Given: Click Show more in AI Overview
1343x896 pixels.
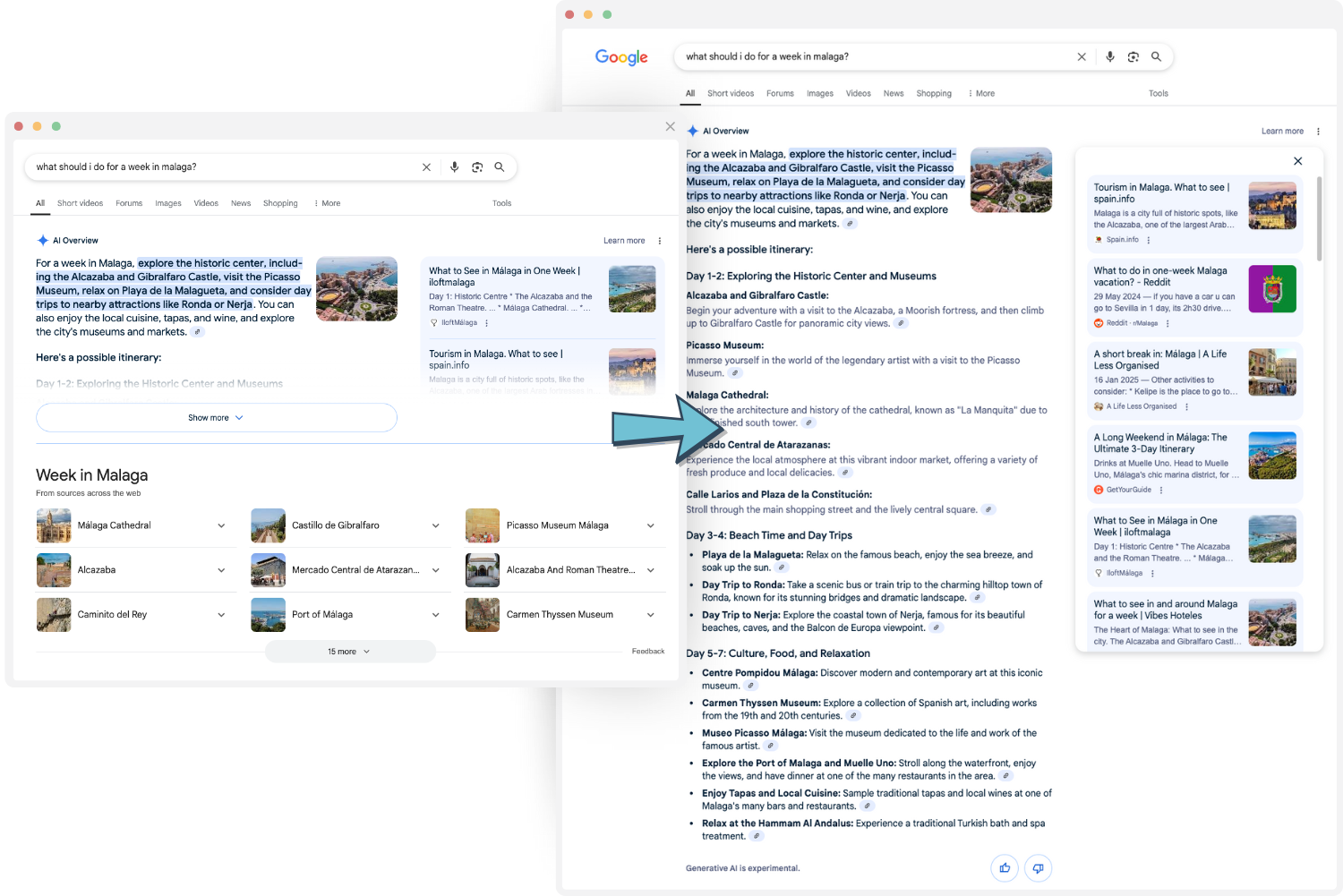Looking at the screenshot, I should point(216,418).
